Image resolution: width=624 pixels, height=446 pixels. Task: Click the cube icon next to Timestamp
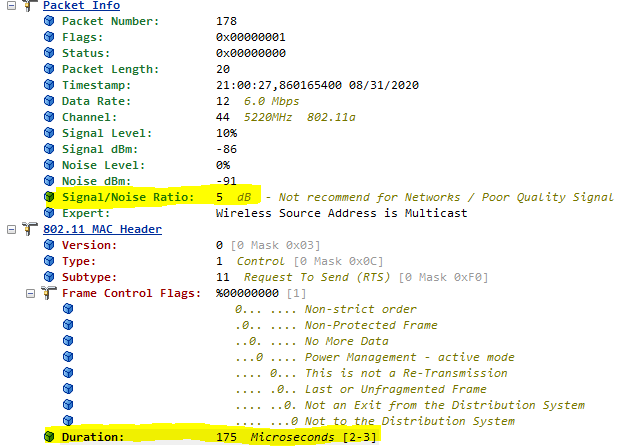(49, 85)
